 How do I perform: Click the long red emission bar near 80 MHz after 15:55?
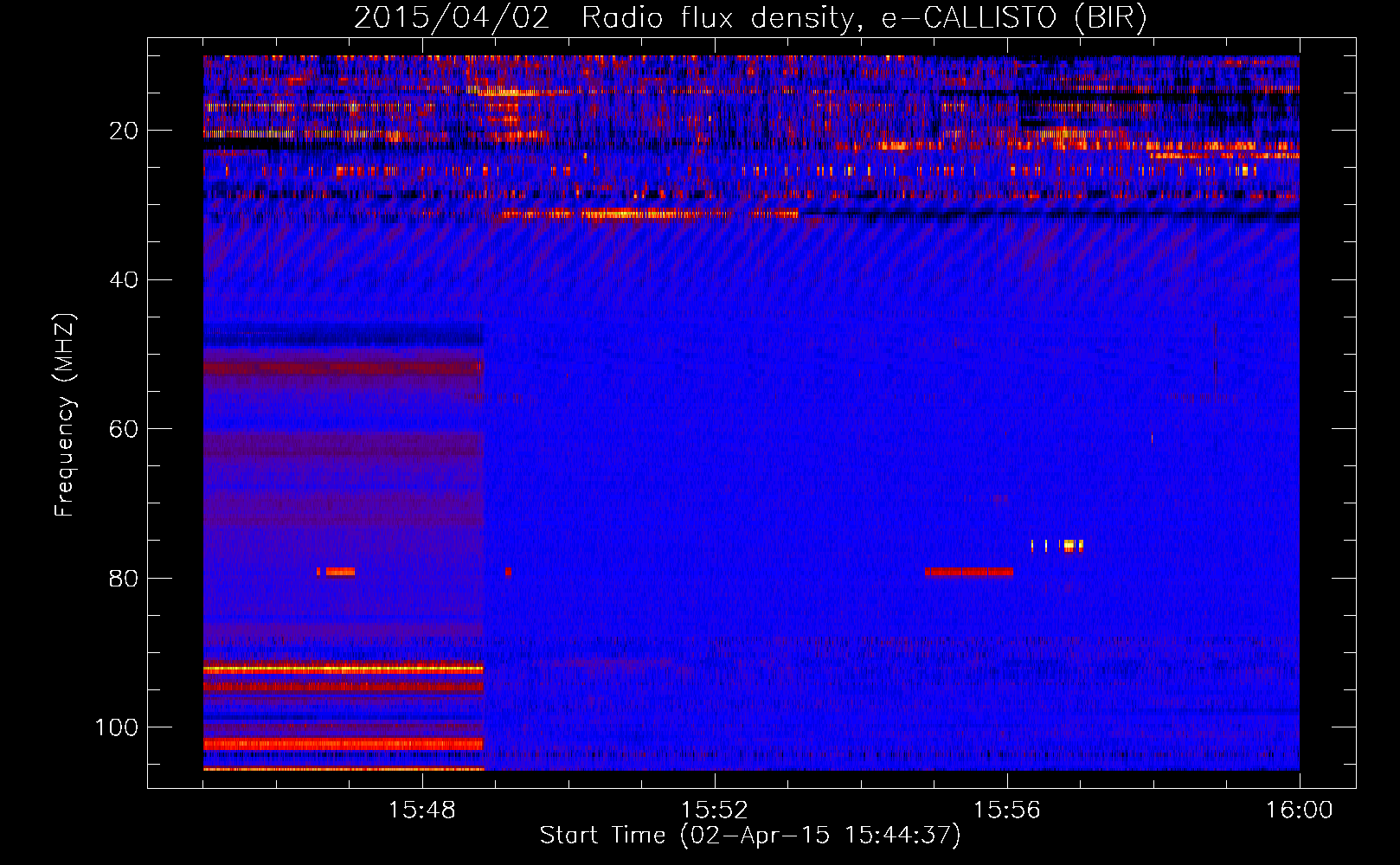click(x=969, y=572)
